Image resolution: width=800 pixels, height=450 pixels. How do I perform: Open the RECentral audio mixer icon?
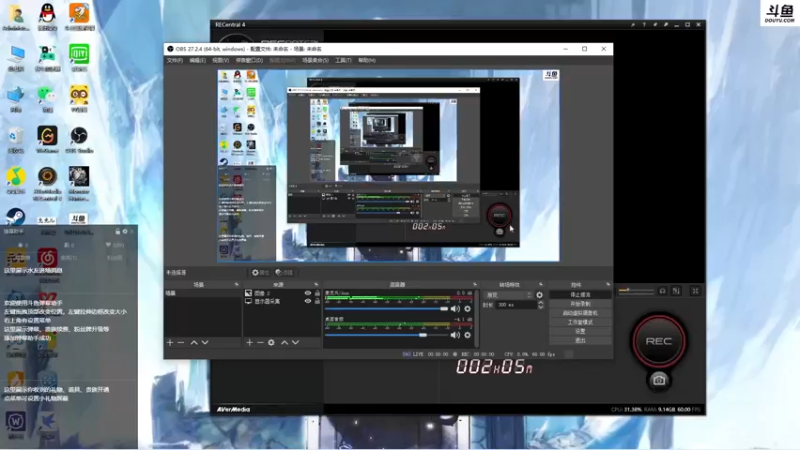(677, 291)
